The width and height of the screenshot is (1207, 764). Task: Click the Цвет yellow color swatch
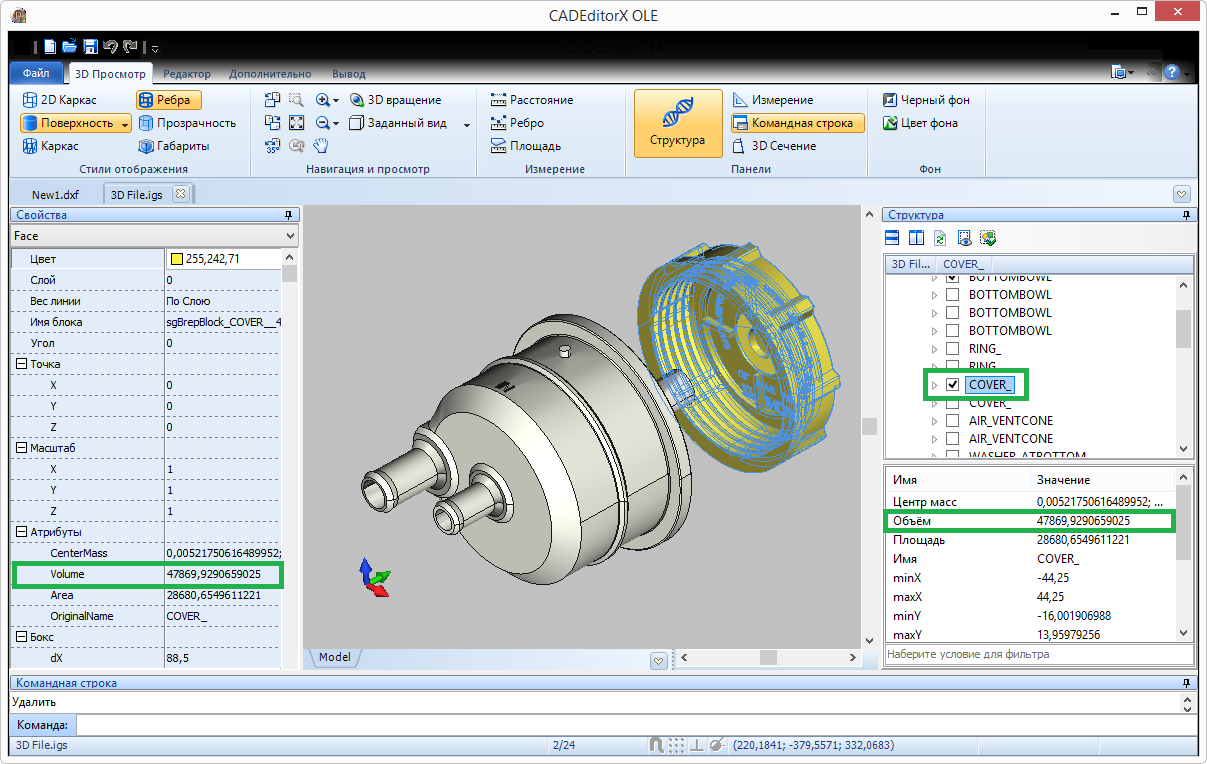pyautogui.click(x=177, y=259)
